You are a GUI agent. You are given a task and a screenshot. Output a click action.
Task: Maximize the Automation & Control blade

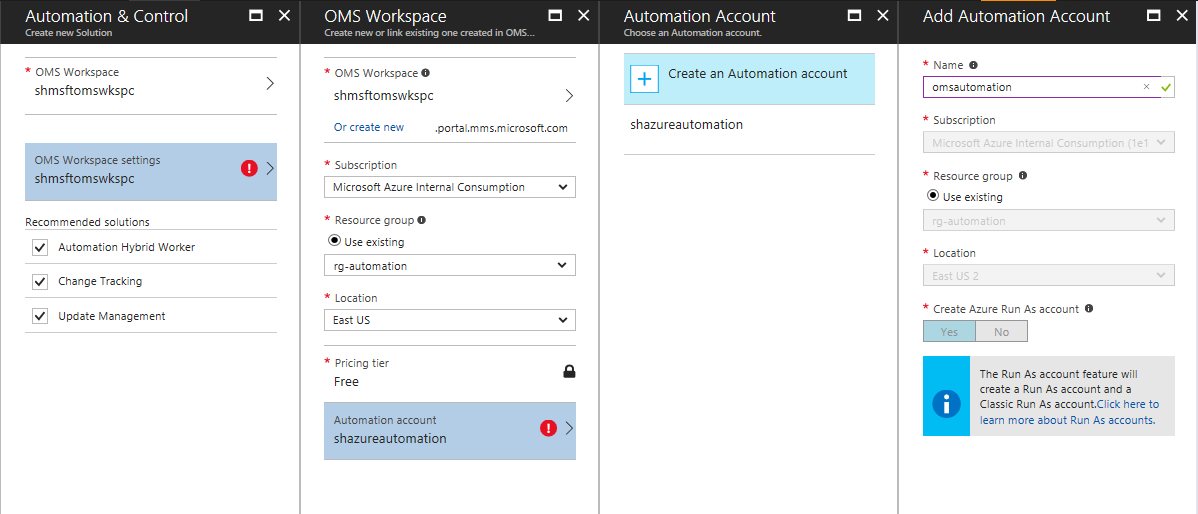(257, 15)
